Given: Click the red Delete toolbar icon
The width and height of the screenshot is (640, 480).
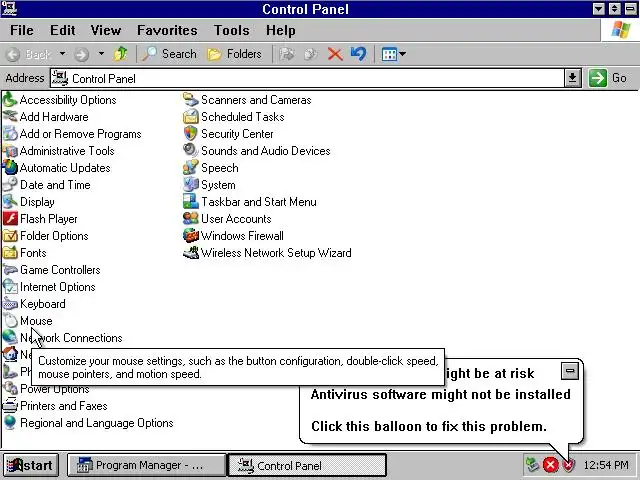Looking at the screenshot, I should (x=335, y=54).
